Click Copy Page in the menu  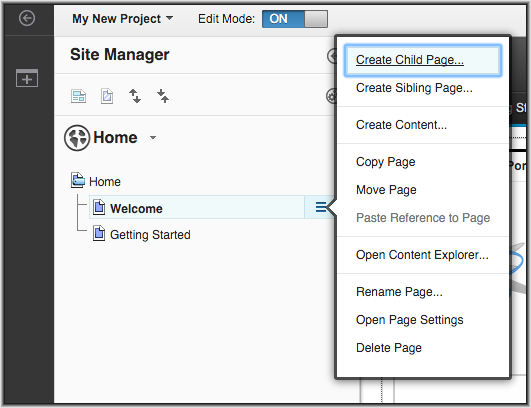coord(385,162)
